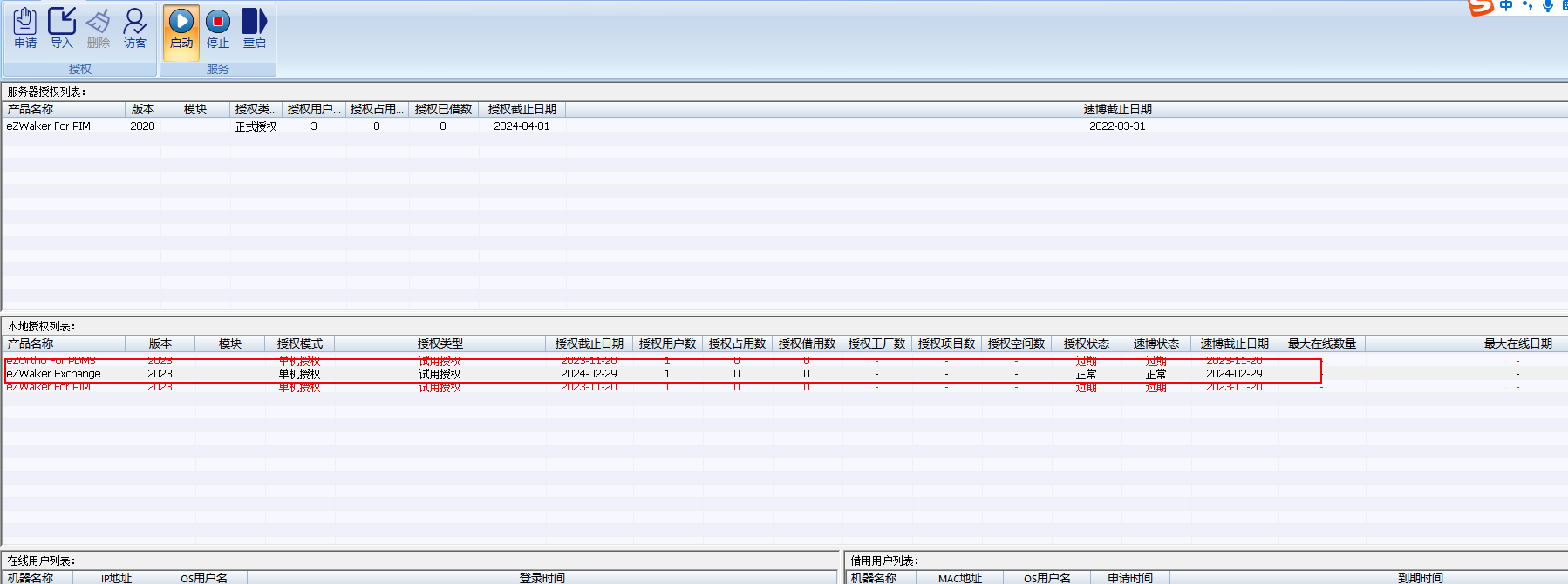
Task: Click version 2020 cell in server list
Action: point(143,126)
